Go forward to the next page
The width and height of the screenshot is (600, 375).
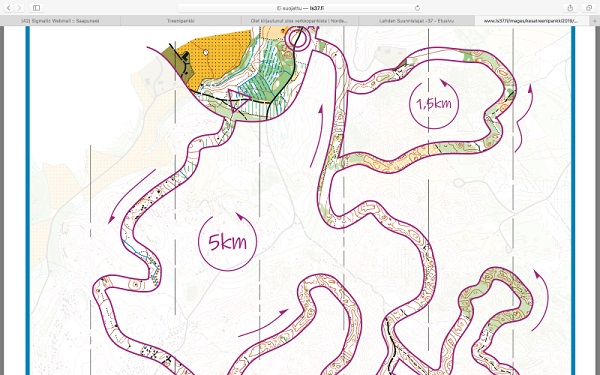point(19,8)
